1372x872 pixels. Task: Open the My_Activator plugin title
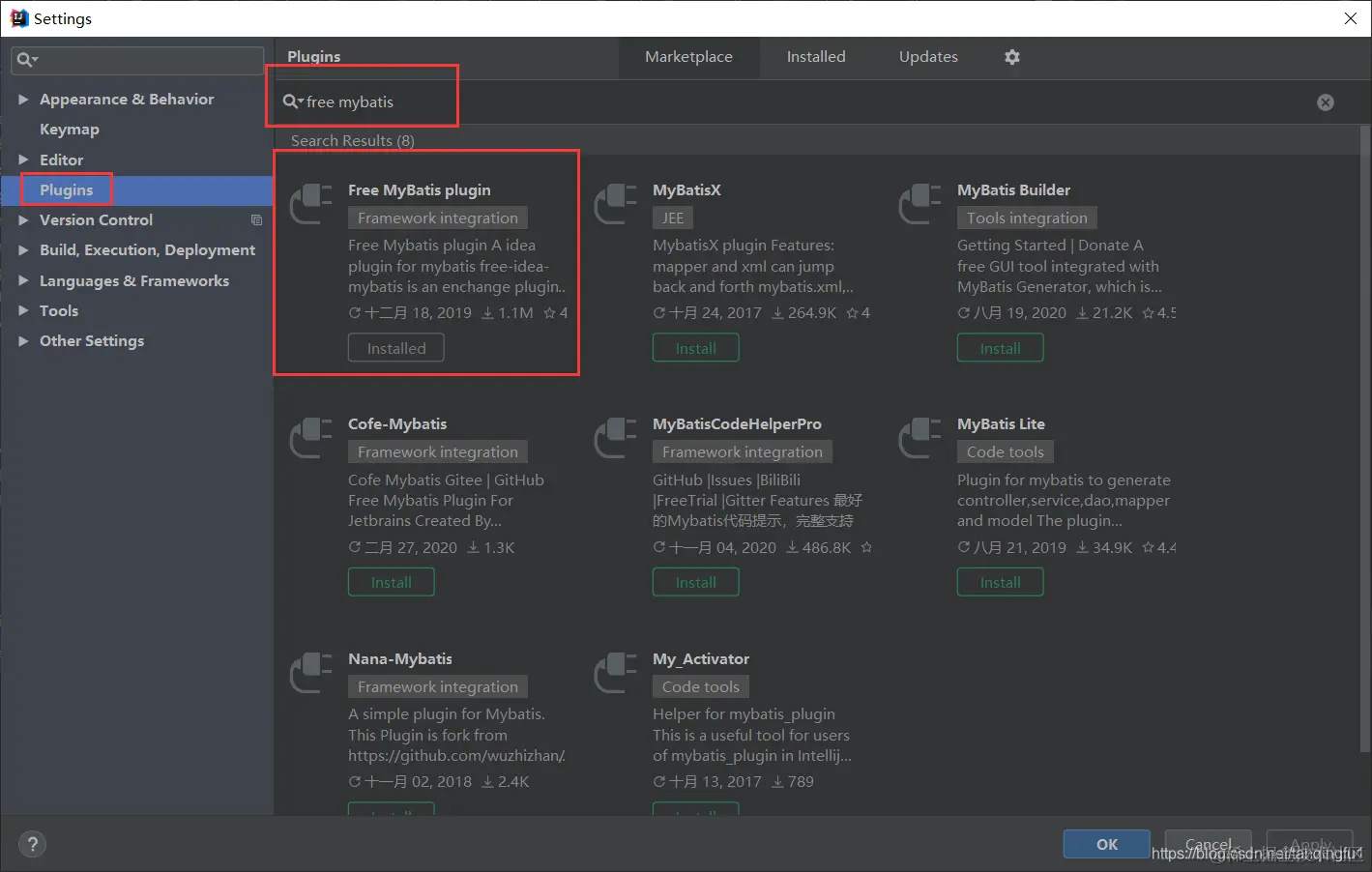coord(701,659)
